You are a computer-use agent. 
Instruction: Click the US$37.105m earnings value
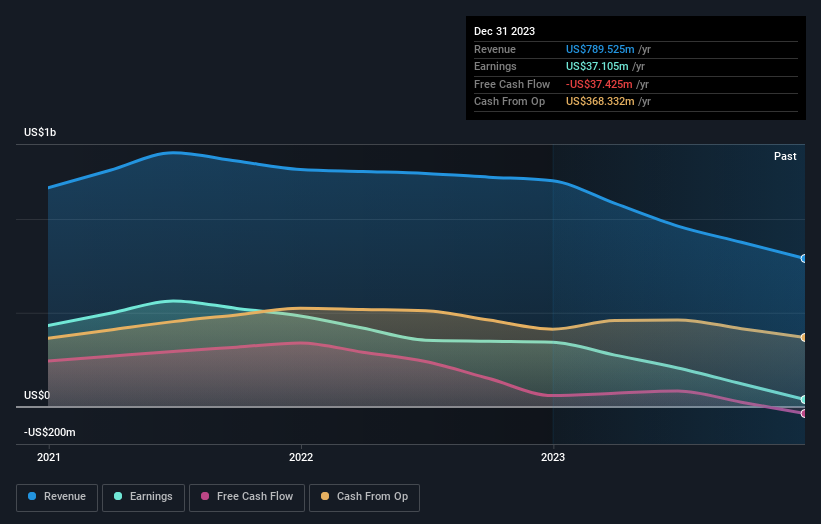(x=597, y=66)
